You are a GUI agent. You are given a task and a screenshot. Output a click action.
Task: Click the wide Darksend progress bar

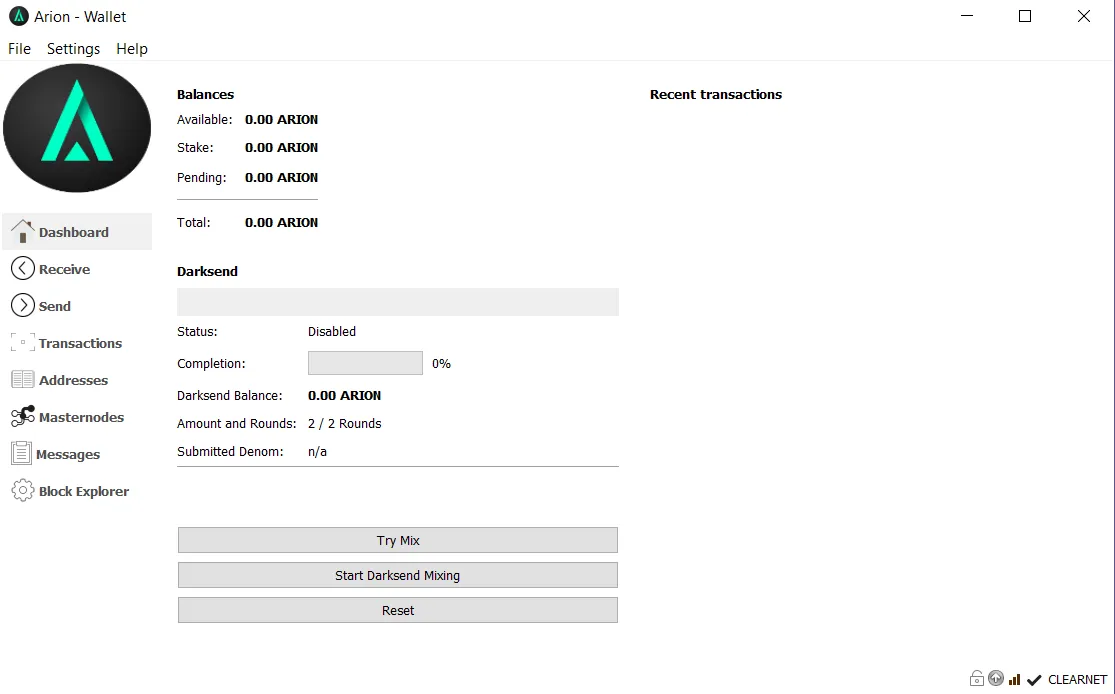coord(398,302)
